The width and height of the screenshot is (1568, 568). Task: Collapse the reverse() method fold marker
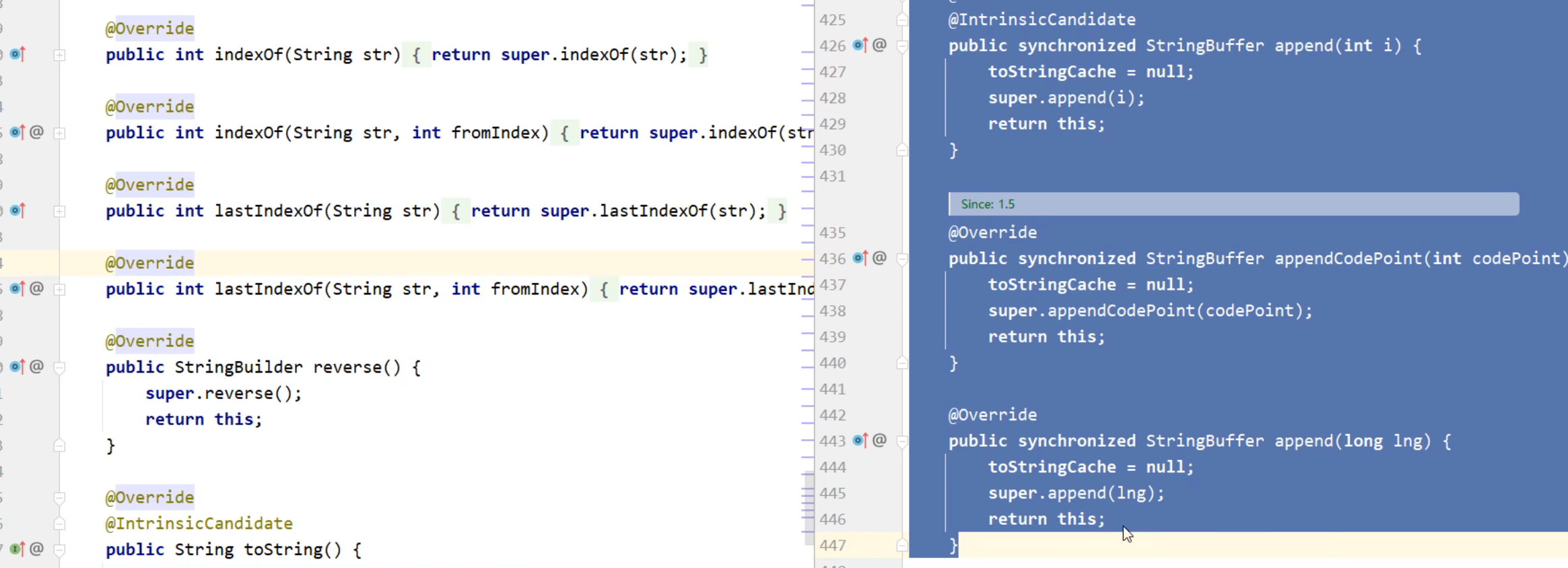59,367
